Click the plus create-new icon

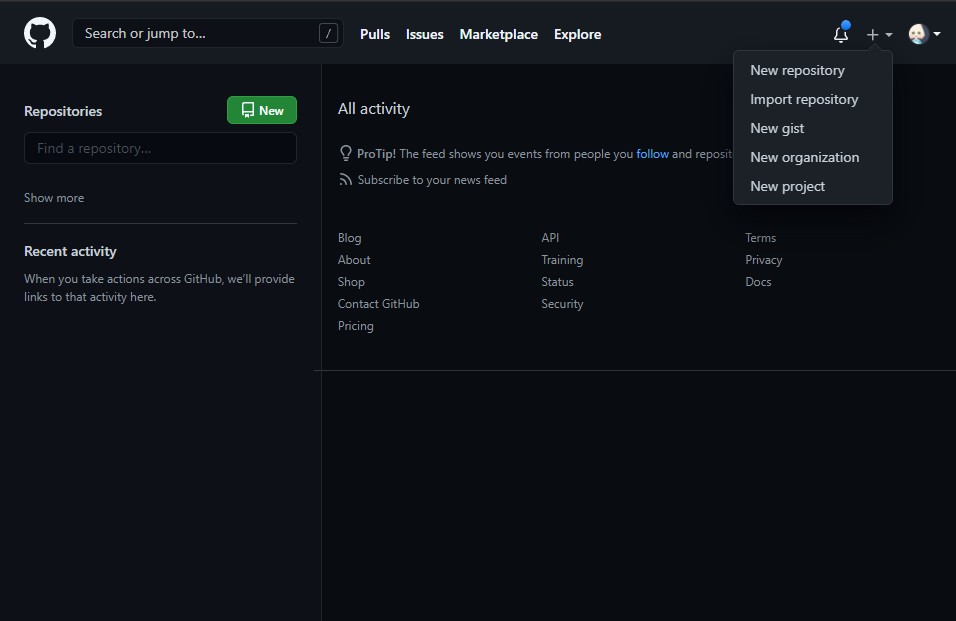click(x=872, y=35)
